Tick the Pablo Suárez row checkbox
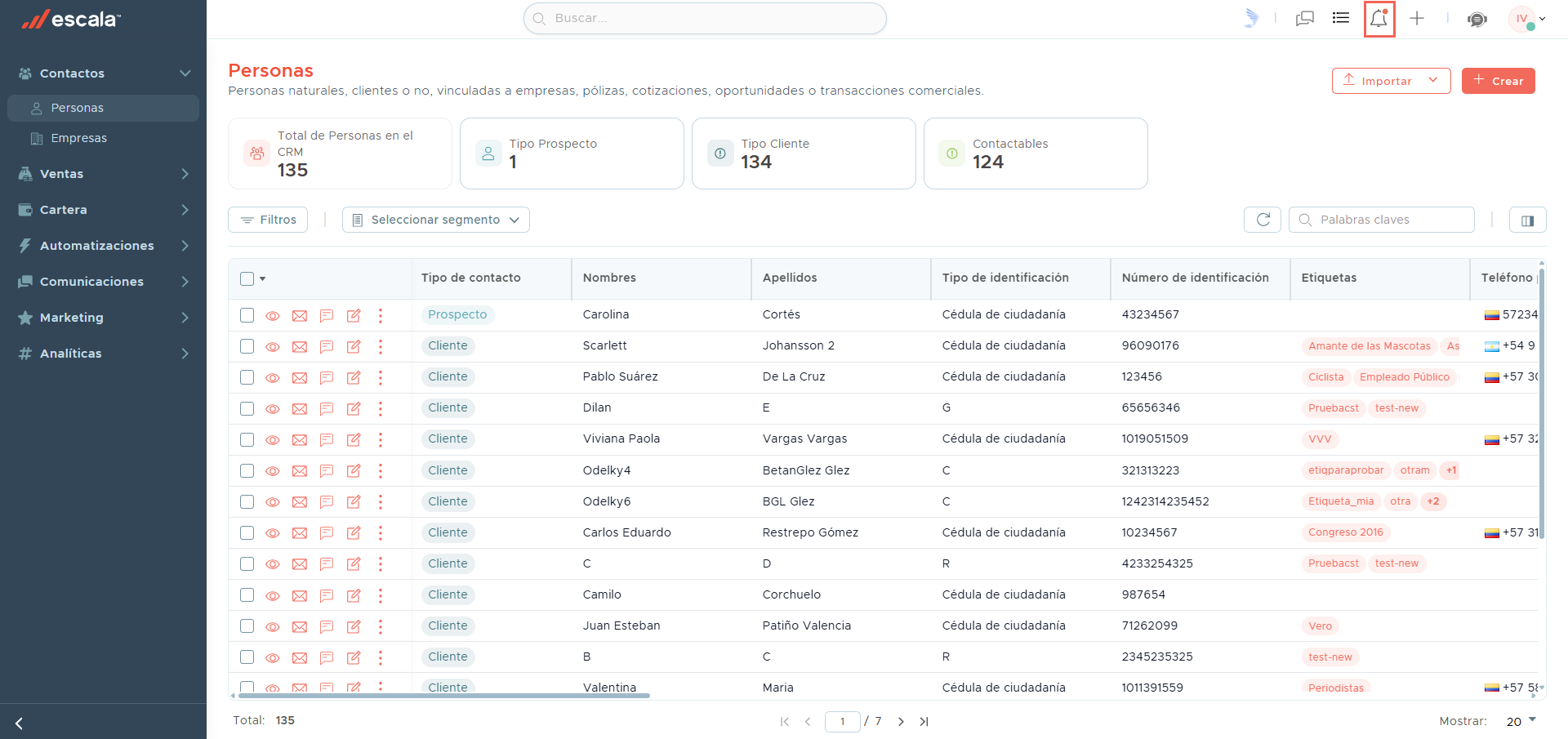 coord(247,377)
